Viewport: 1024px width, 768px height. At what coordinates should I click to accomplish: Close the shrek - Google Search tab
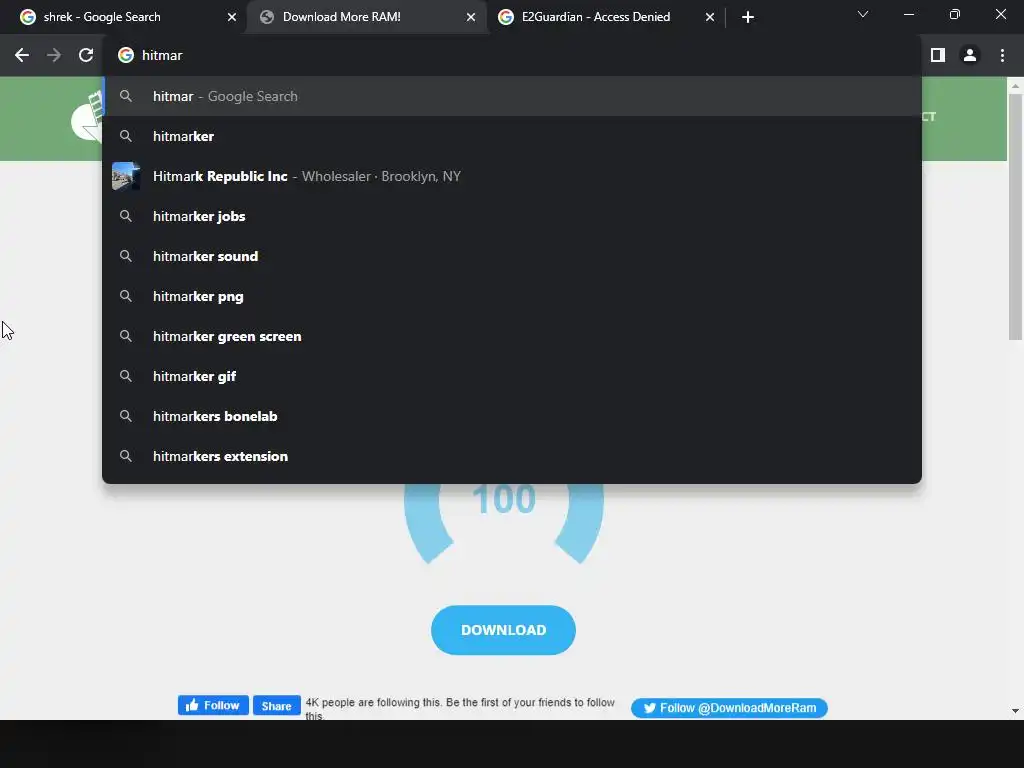click(x=232, y=17)
